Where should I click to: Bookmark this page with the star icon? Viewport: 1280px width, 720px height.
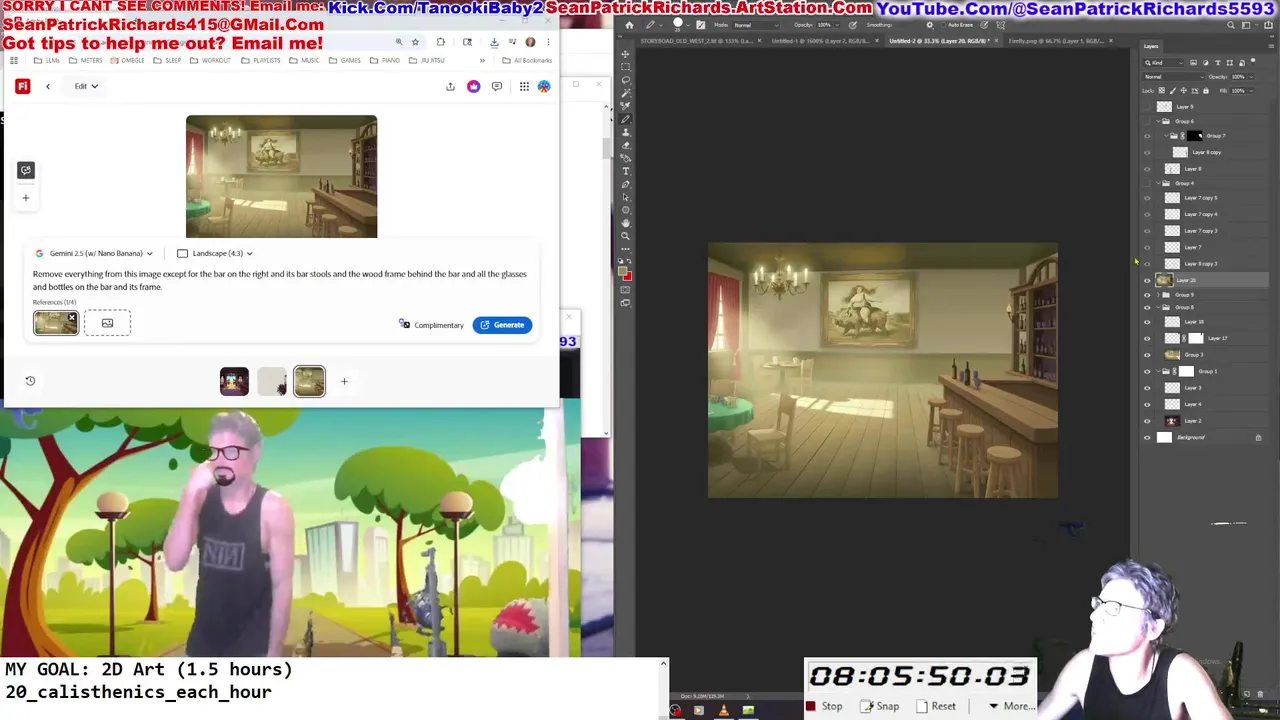(x=415, y=42)
